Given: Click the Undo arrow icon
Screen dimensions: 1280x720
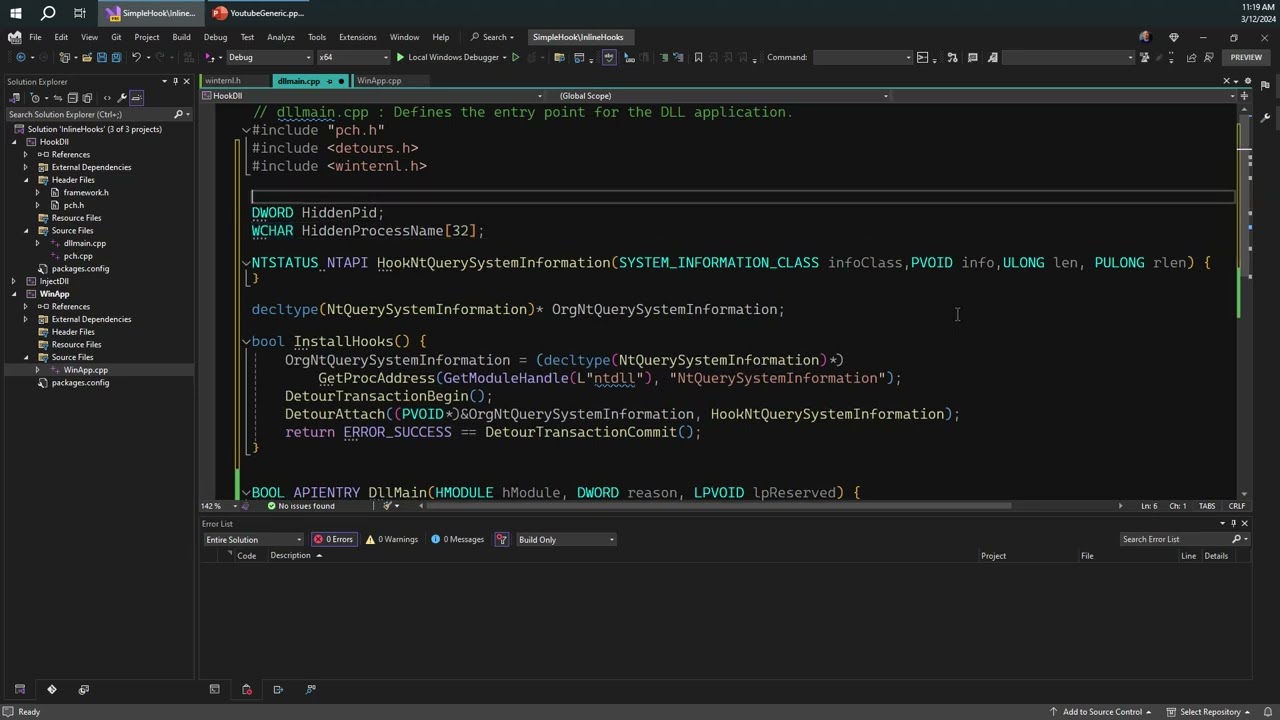Looking at the screenshot, I should pos(136,57).
